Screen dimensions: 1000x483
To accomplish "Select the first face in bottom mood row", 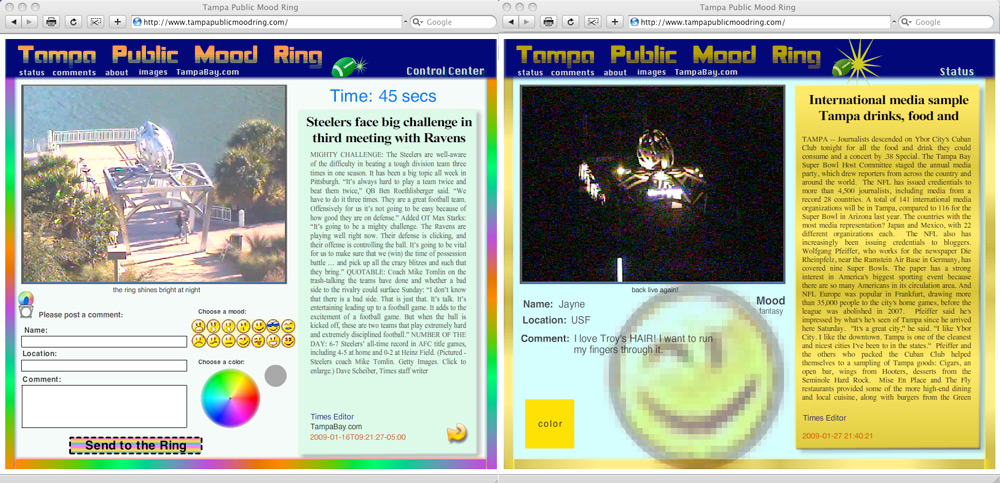I will coord(199,342).
